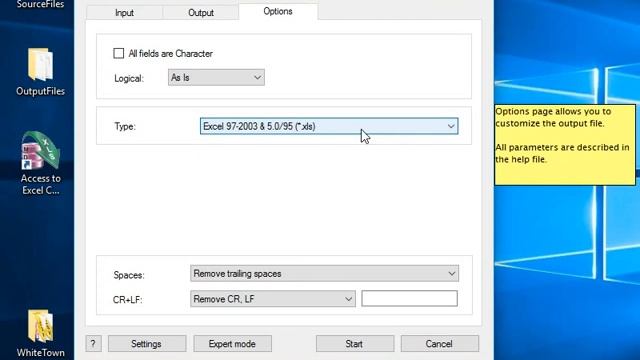Open the Logical As Is dropdown
This screenshot has width=640, height=360.
(216, 78)
